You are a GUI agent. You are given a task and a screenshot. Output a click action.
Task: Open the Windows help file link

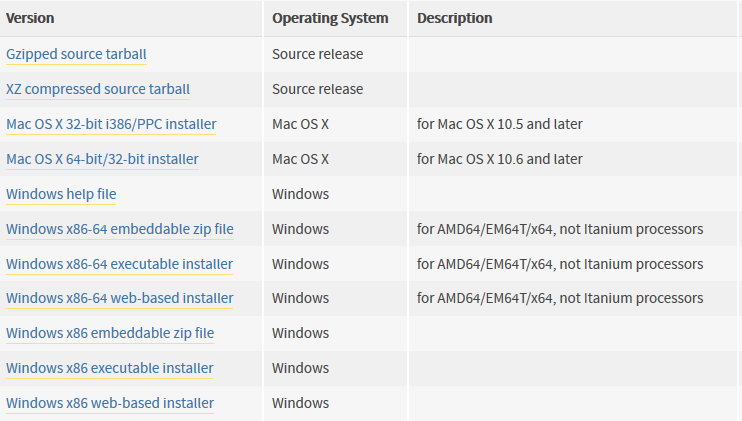[61, 194]
